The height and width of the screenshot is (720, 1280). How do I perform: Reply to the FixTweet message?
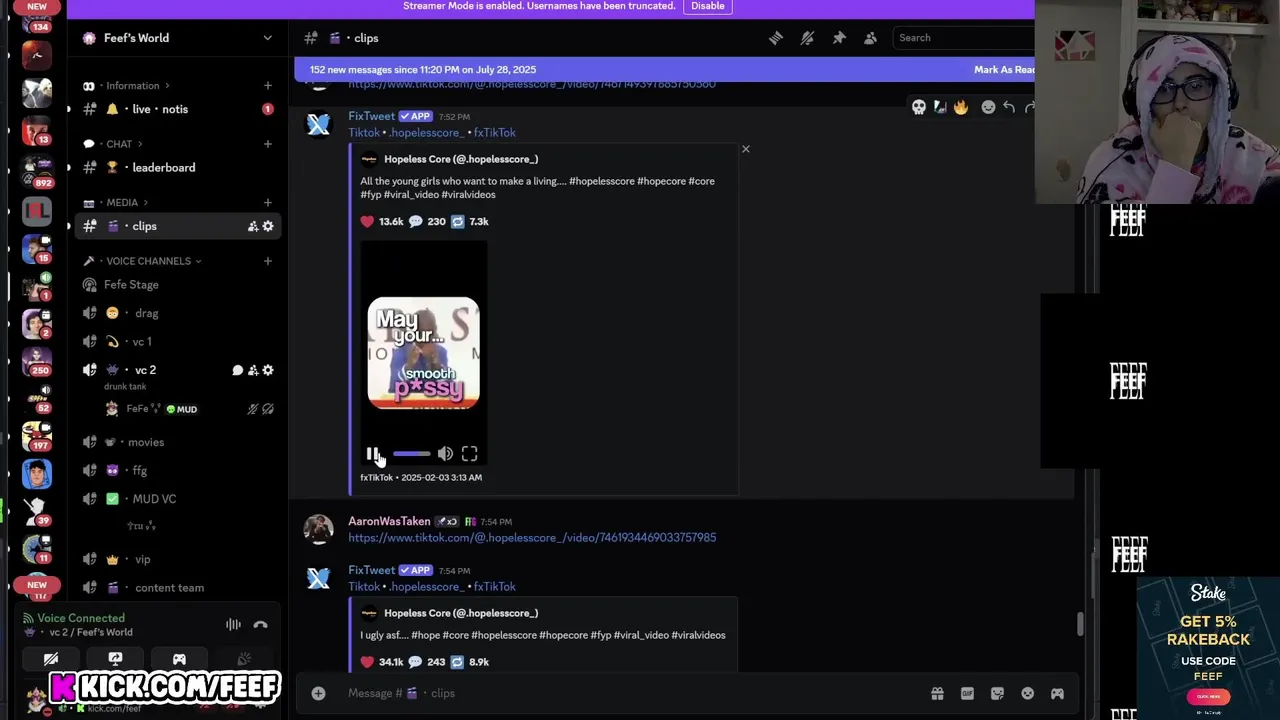[1009, 107]
